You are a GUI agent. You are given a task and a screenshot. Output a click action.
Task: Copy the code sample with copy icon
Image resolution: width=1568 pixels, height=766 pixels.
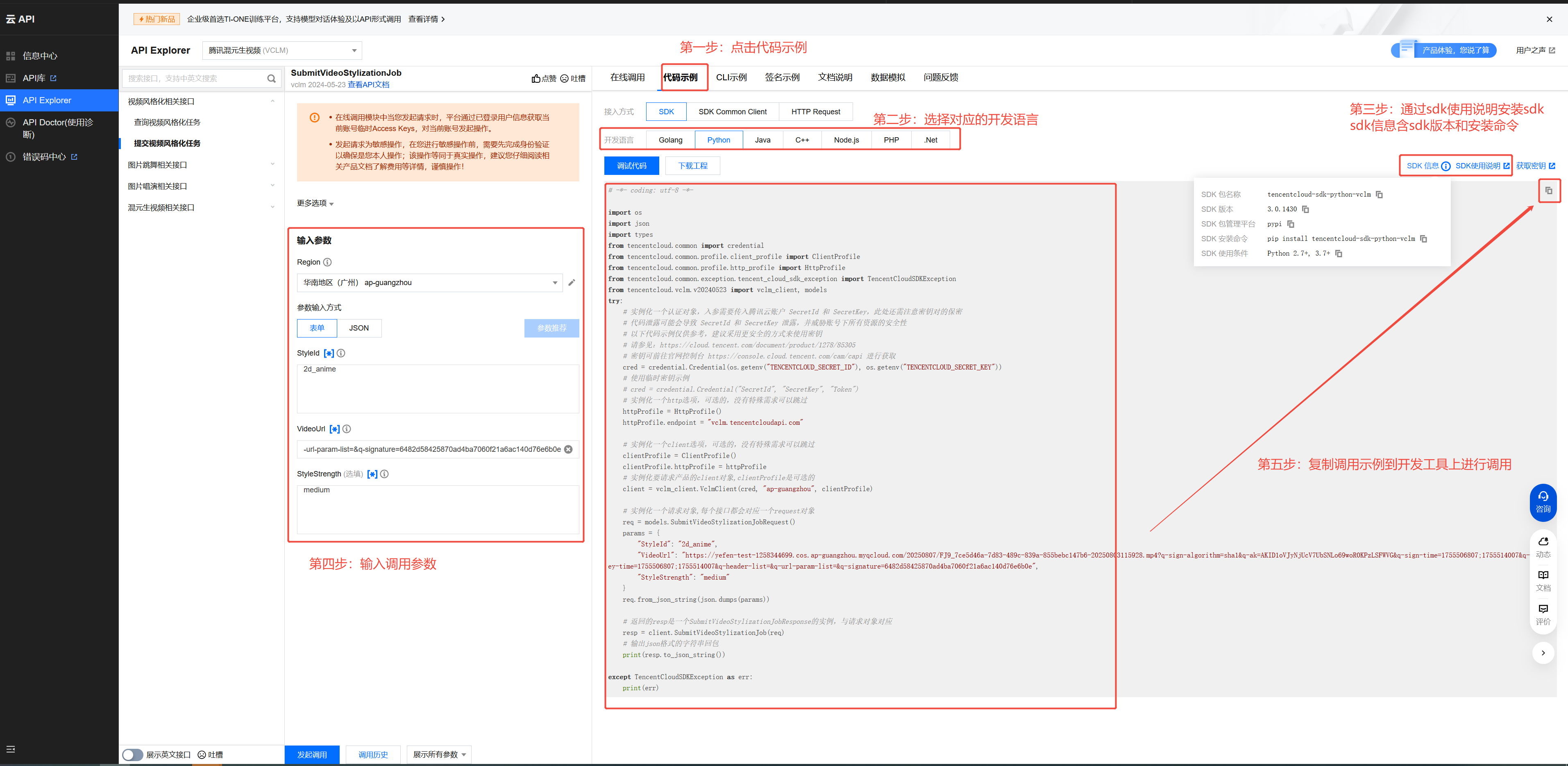pyautogui.click(x=1548, y=190)
